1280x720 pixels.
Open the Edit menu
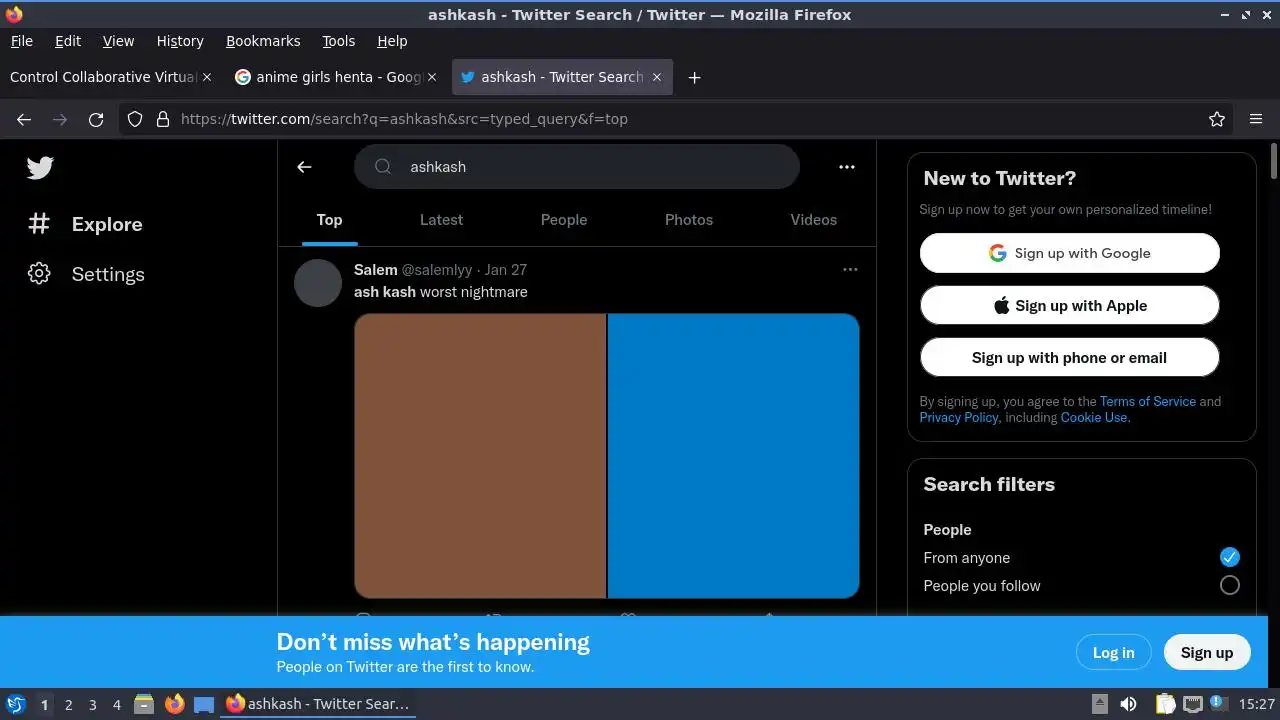coord(68,41)
